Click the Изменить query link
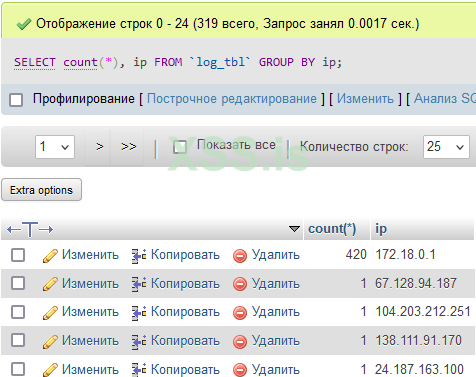The width and height of the screenshot is (476, 377). (x=365, y=99)
